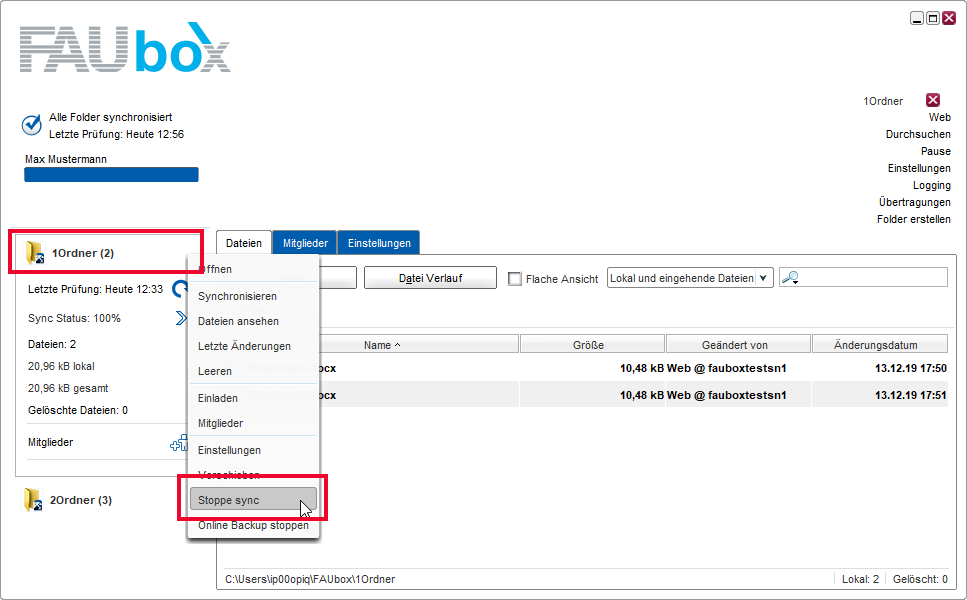Click the Gelöscht: 0 status entry

[920, 579]
